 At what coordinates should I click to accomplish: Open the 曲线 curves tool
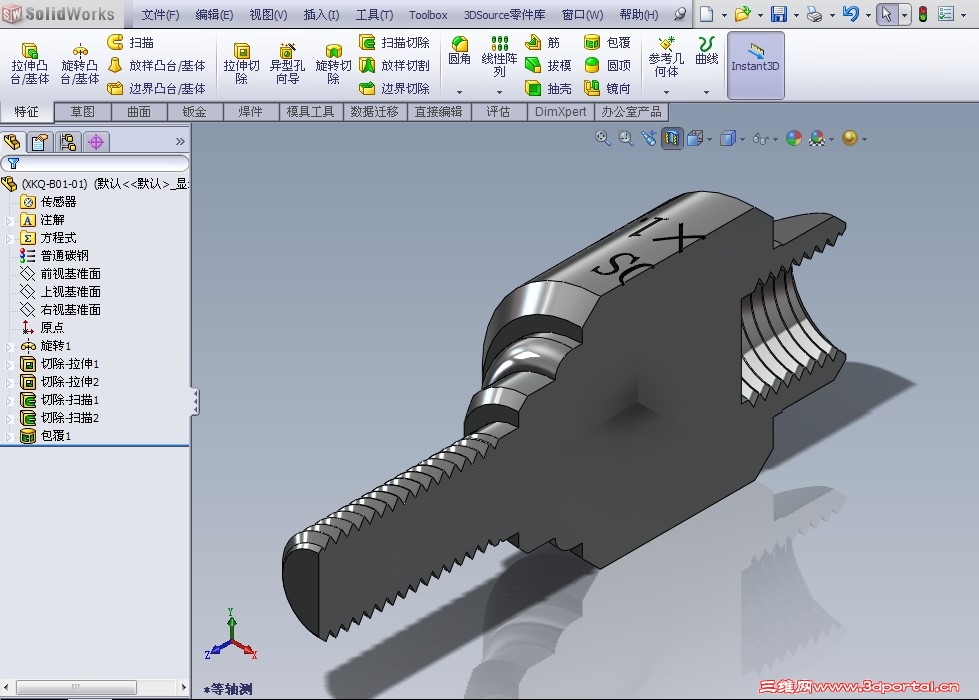tap(706, 51)
